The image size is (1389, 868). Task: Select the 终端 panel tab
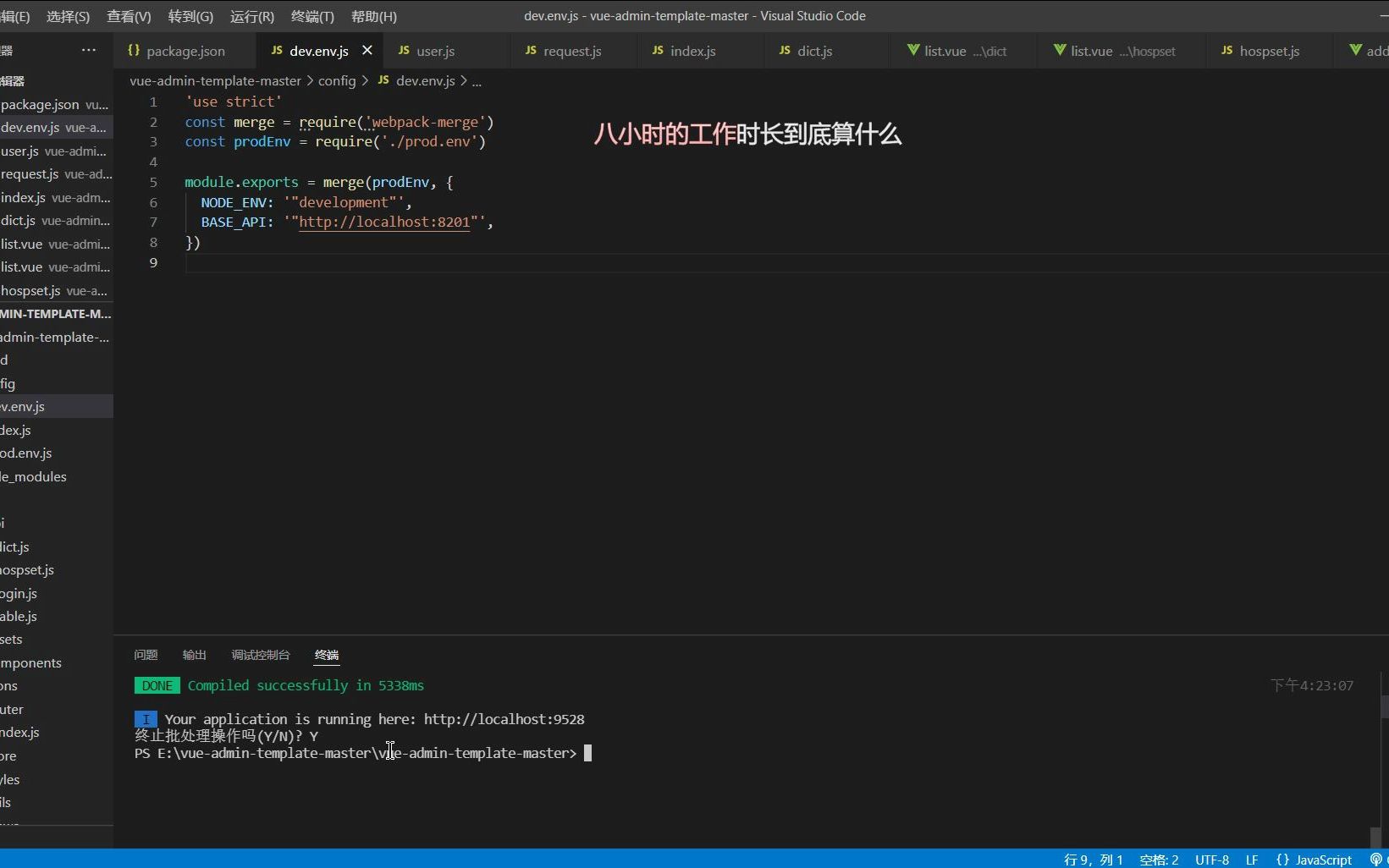click(x=327, y=655)
